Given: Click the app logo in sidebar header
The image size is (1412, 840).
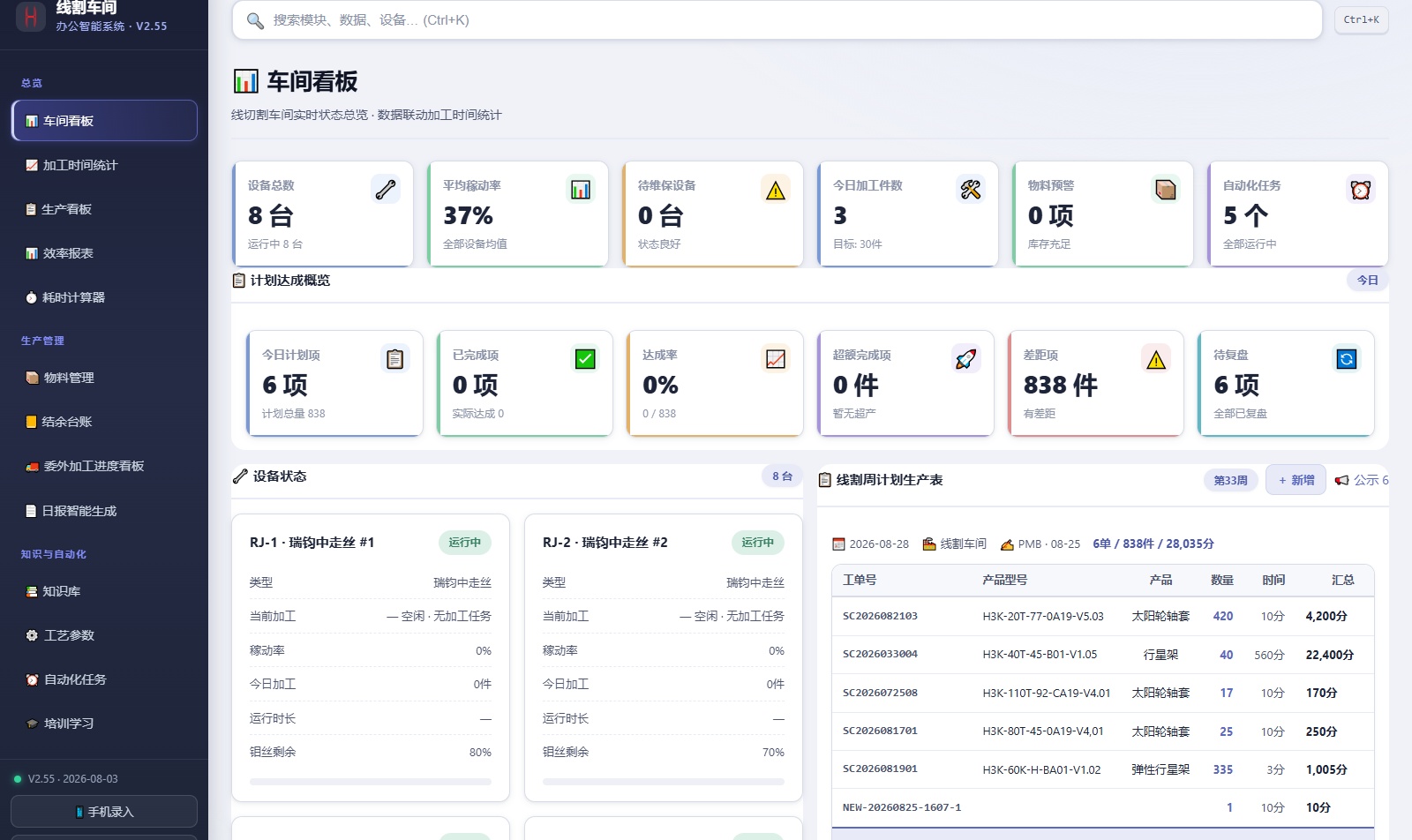Looking at the screenshot, I should point(31,16).
